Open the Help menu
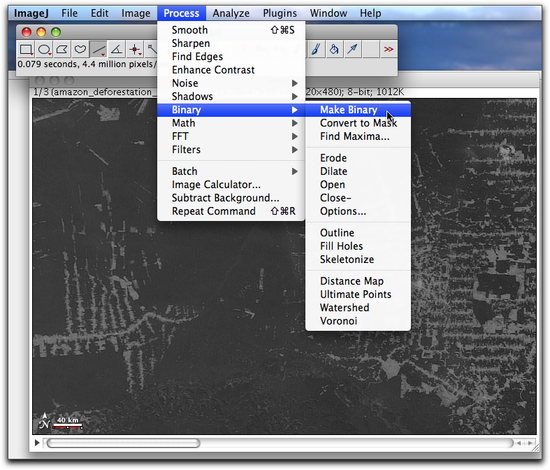The width and height of the screenshot is (550, 470). pyautogui.click(x=370, y=13)
